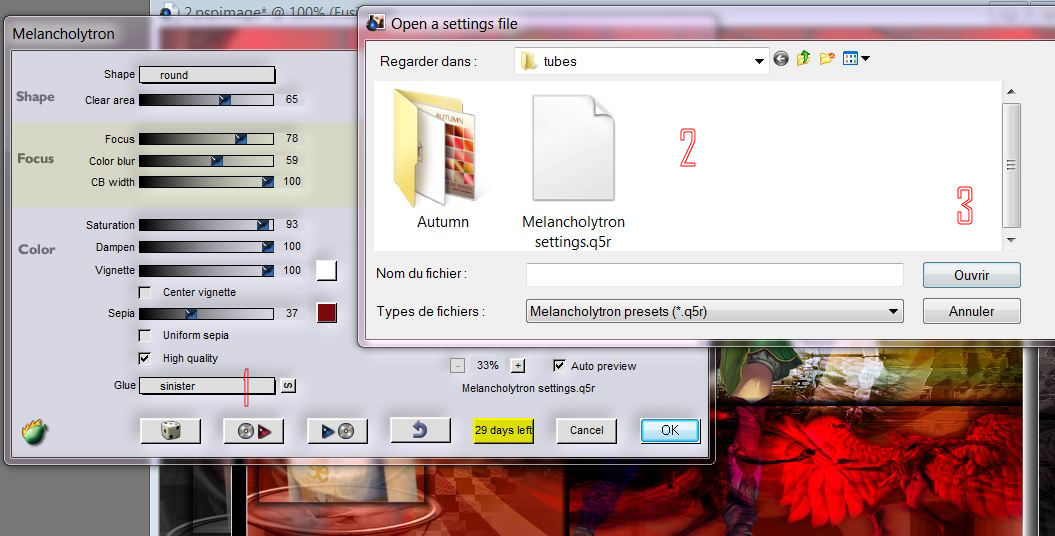Adjust the Vignette slider
Screen dimensions: 1055x536
click(x=207, y=270)
